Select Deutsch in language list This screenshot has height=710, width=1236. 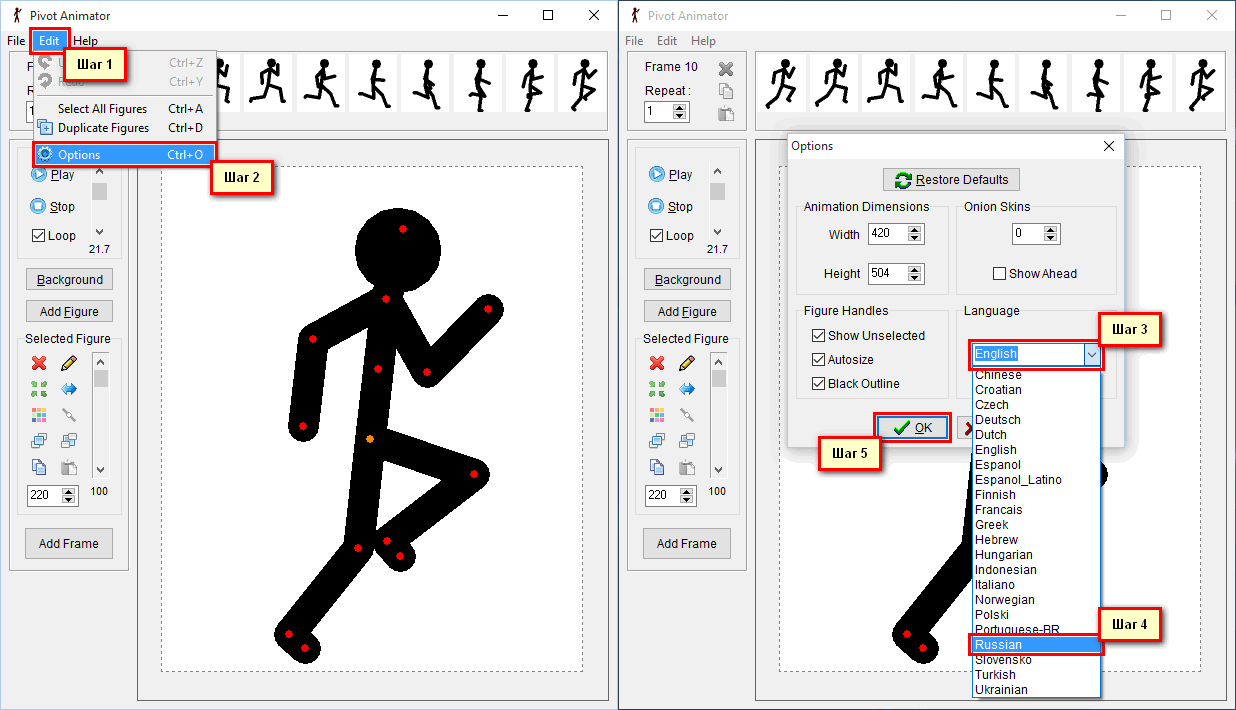(1036, 420)
